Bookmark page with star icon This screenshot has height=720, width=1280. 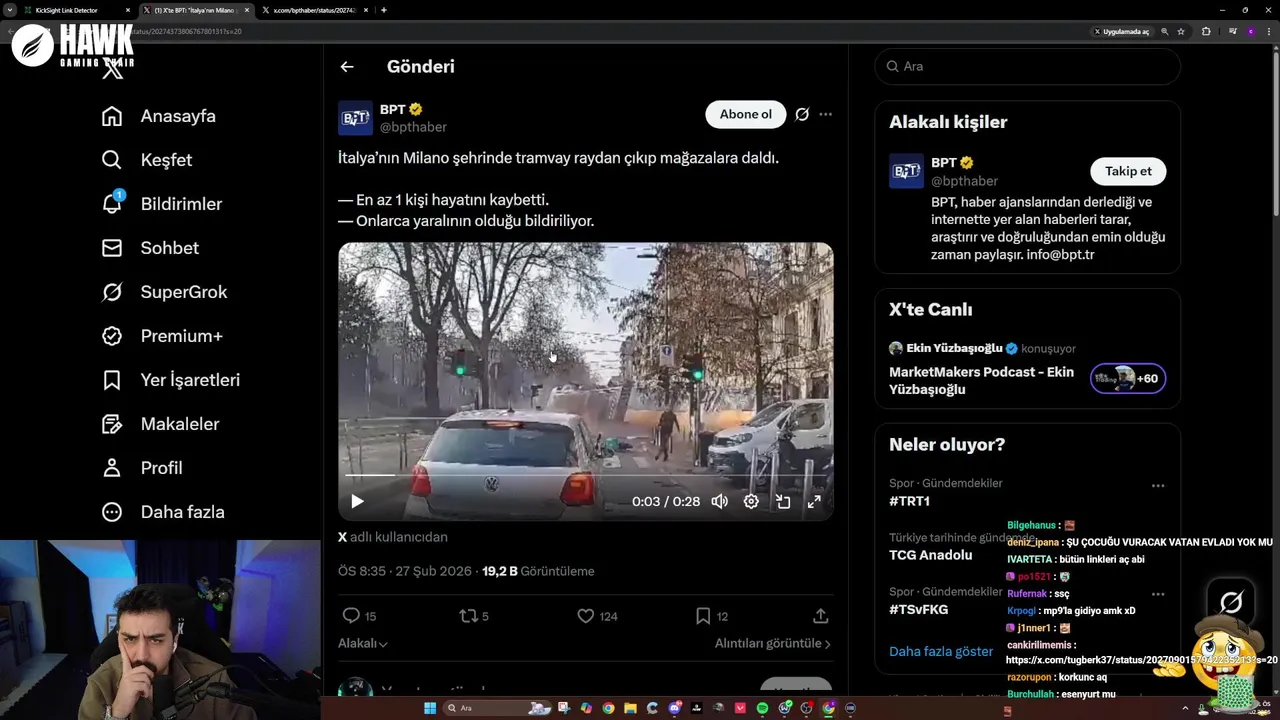pyautogui.click(x=1181, y=31)
